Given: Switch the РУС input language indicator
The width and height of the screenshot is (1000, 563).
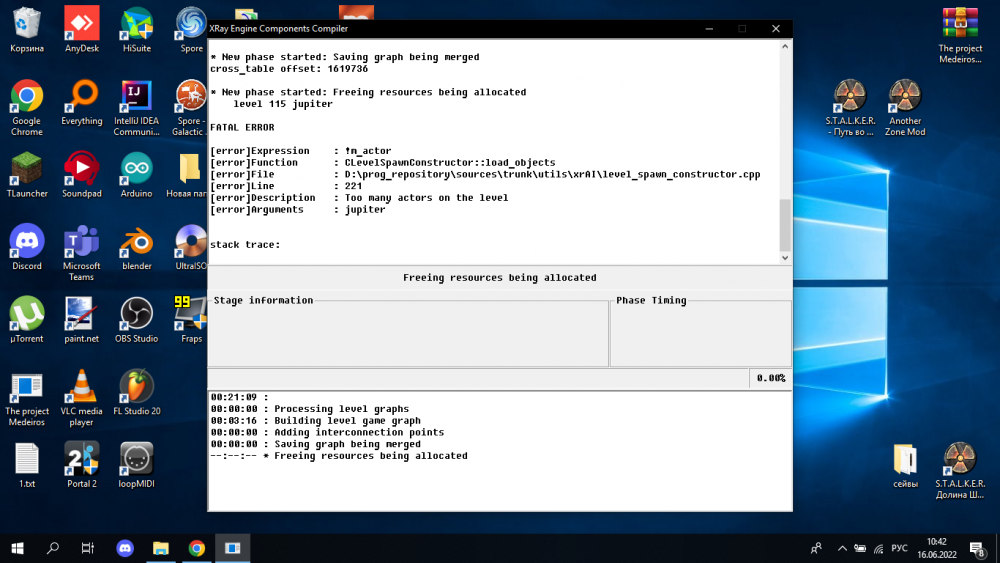Looking at the screenshot, I should point(899,548).
